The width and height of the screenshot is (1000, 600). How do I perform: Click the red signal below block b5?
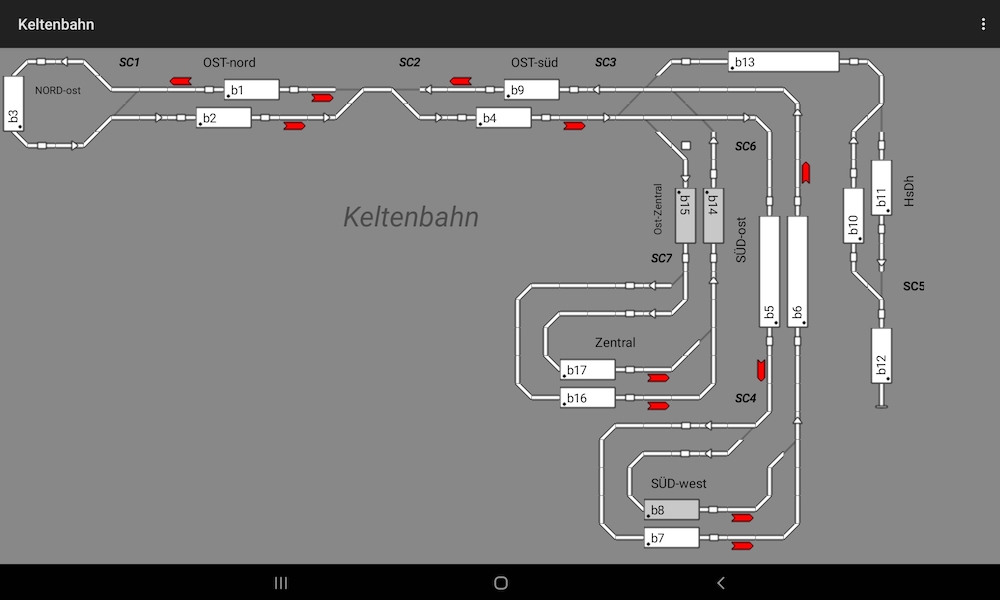(x=761, y=369)
